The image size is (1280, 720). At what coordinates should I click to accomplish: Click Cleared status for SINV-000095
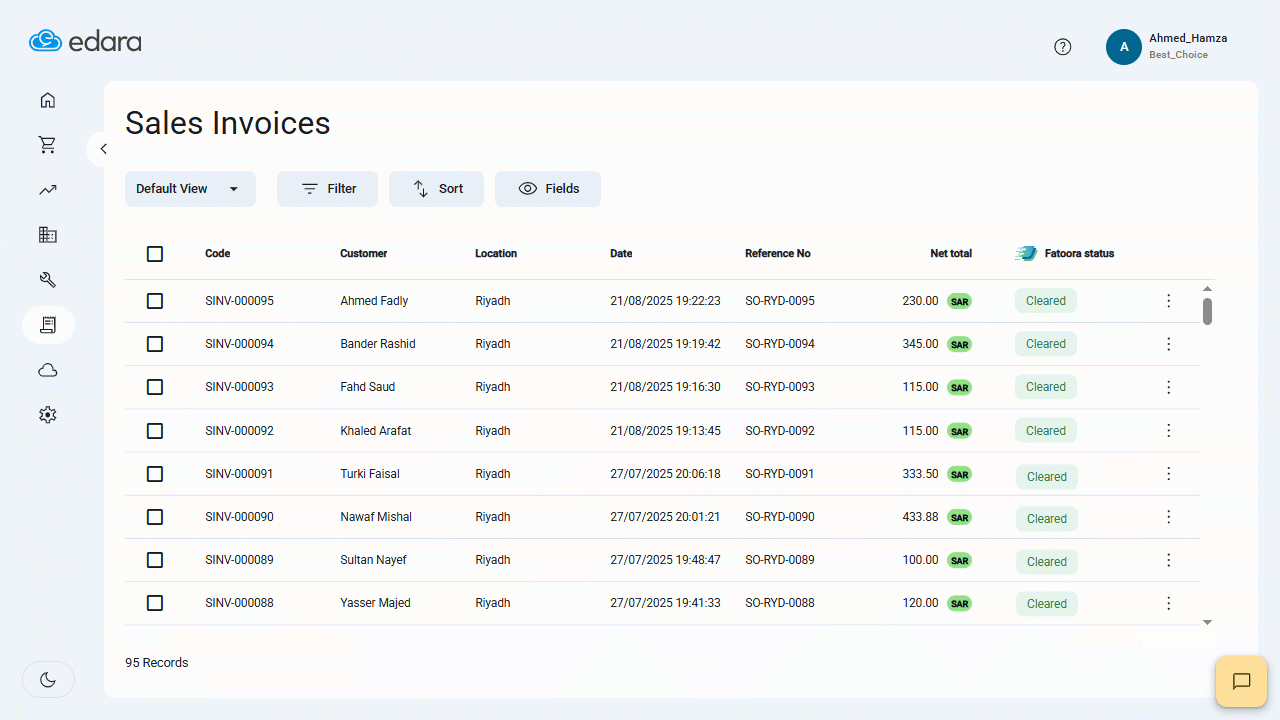point(1046,301)
